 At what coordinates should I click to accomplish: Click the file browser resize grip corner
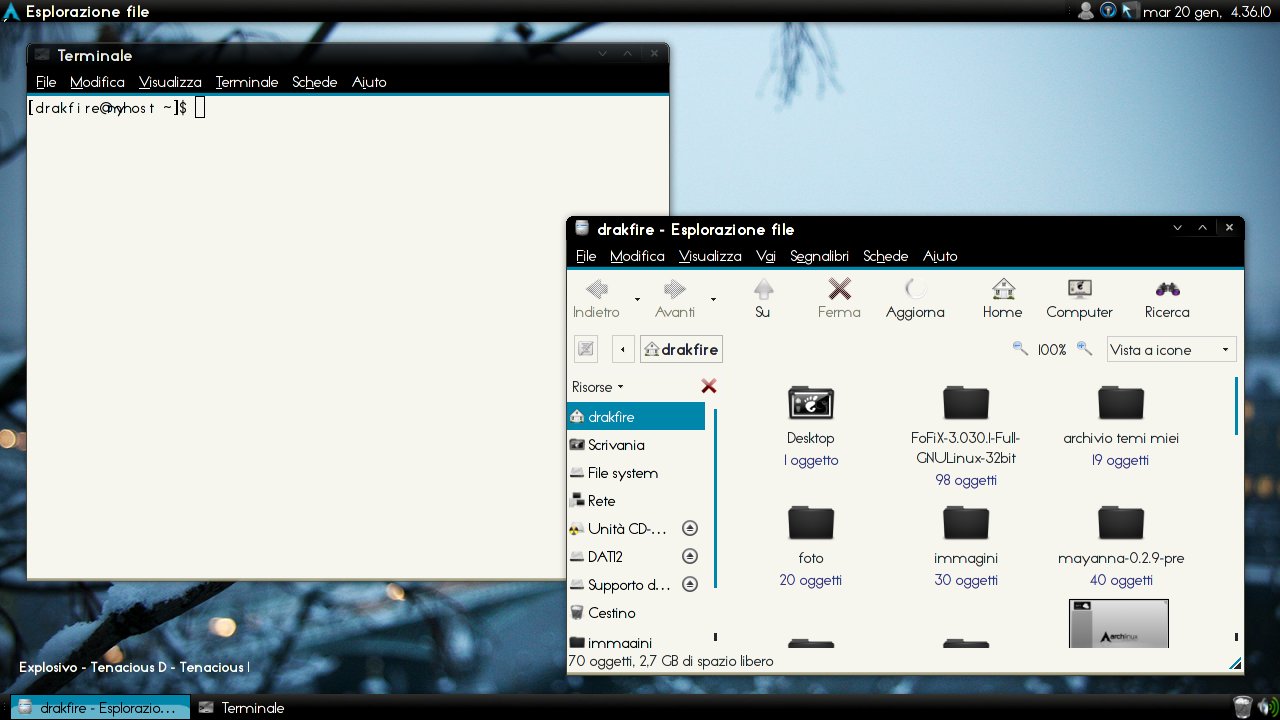[x=1235, y=663]
